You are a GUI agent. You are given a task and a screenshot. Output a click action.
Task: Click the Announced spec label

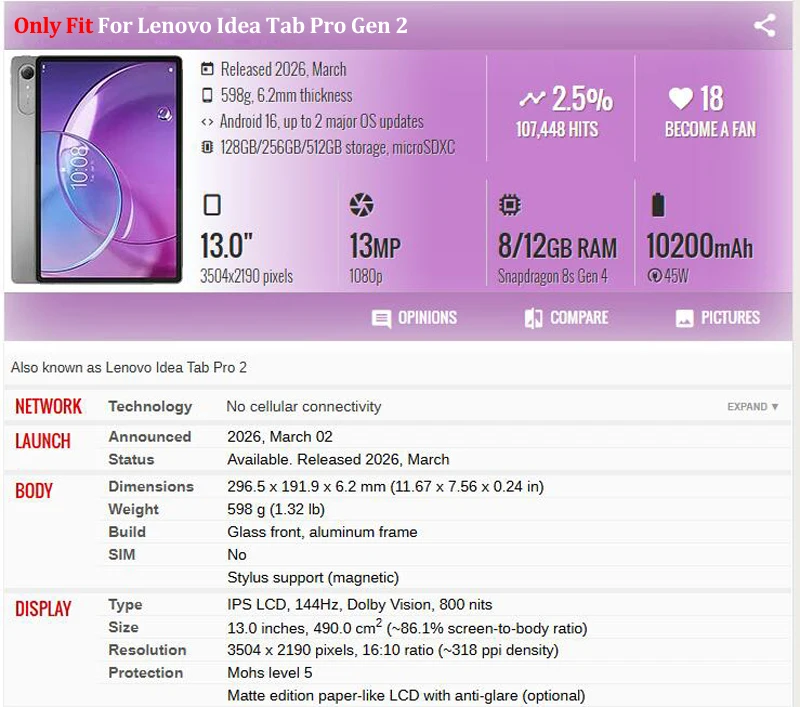coord(150,437)
